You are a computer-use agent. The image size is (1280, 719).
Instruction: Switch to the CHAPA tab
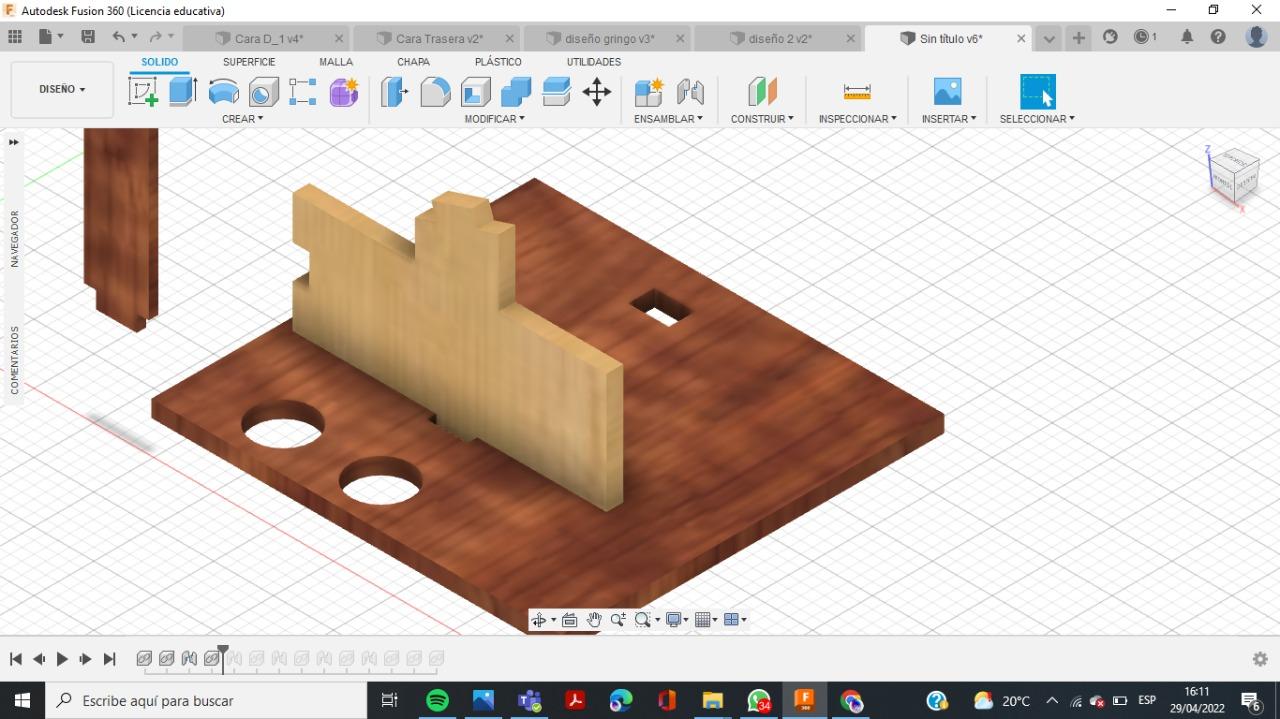(413, 62)
